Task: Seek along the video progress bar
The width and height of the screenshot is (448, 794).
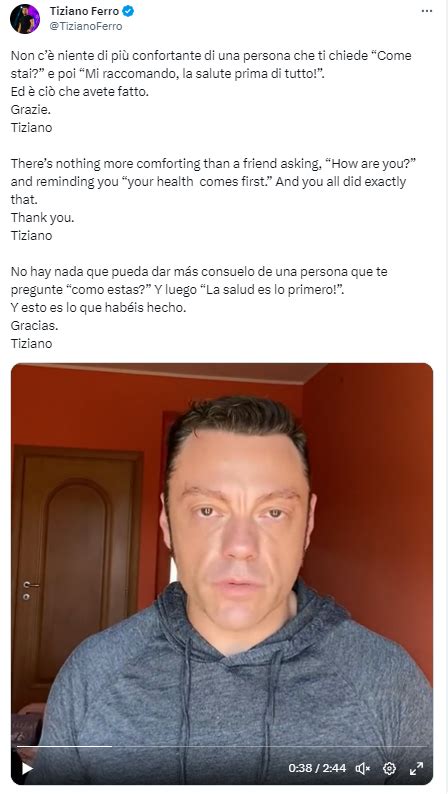Action: [222, 746]
